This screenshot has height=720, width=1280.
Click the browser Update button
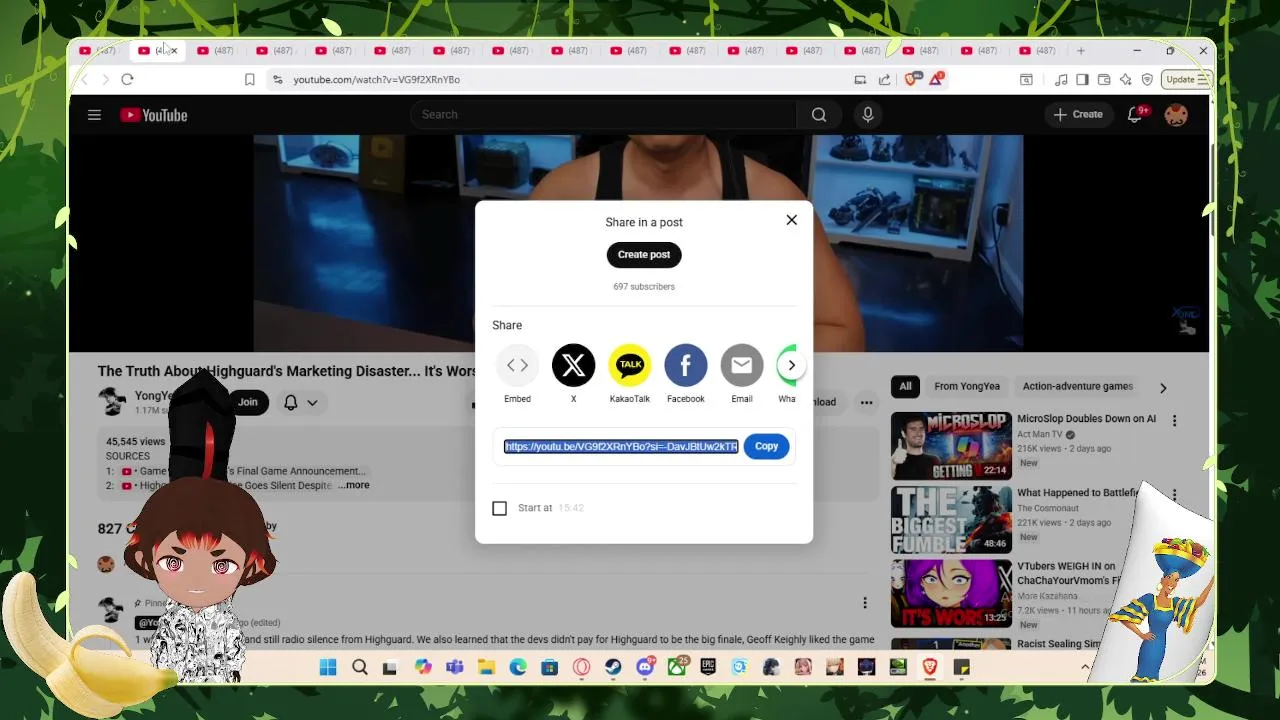[x=1188, y=80]
